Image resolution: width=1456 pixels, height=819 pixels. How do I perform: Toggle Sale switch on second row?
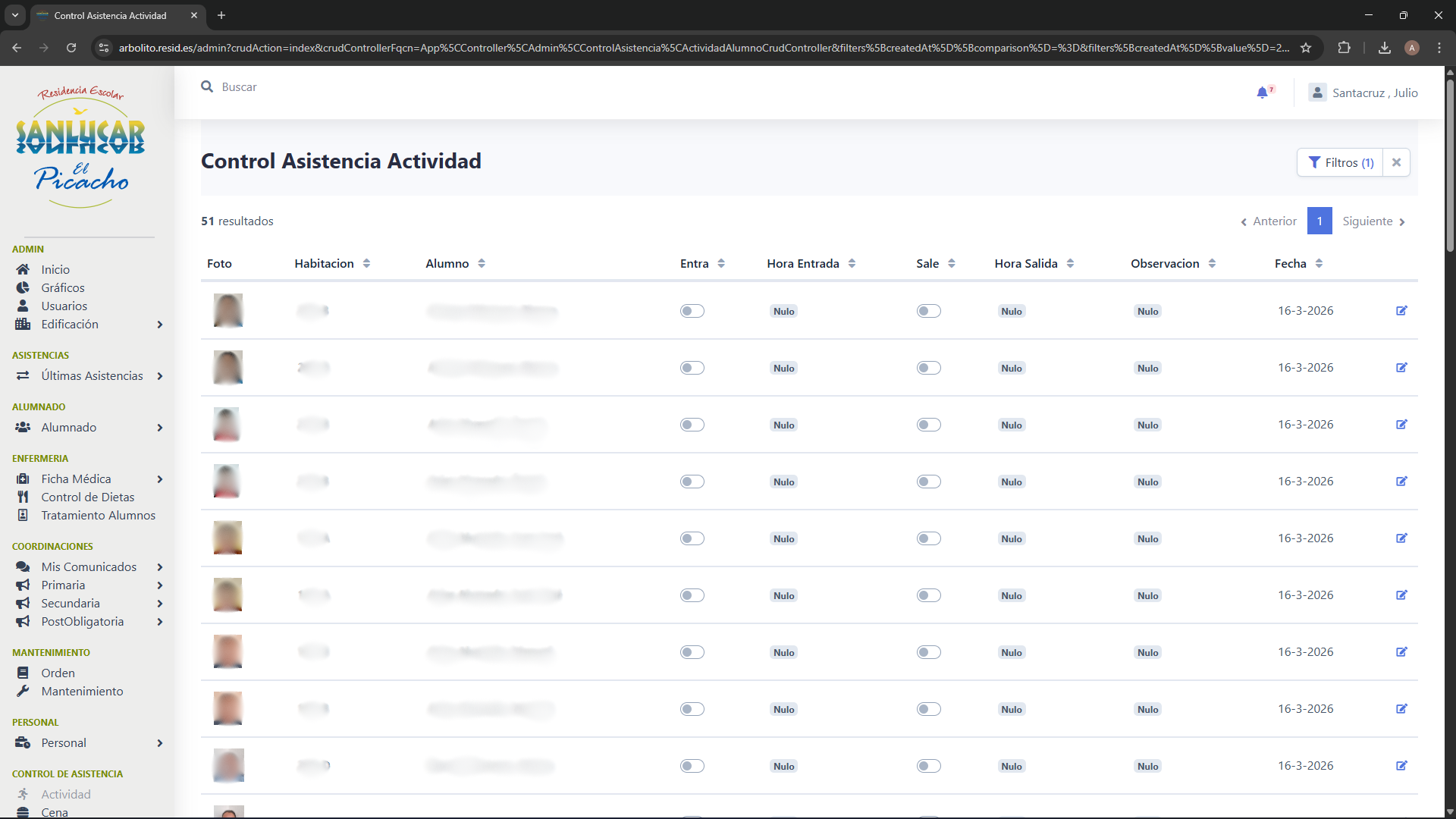(x=928, y=368)
